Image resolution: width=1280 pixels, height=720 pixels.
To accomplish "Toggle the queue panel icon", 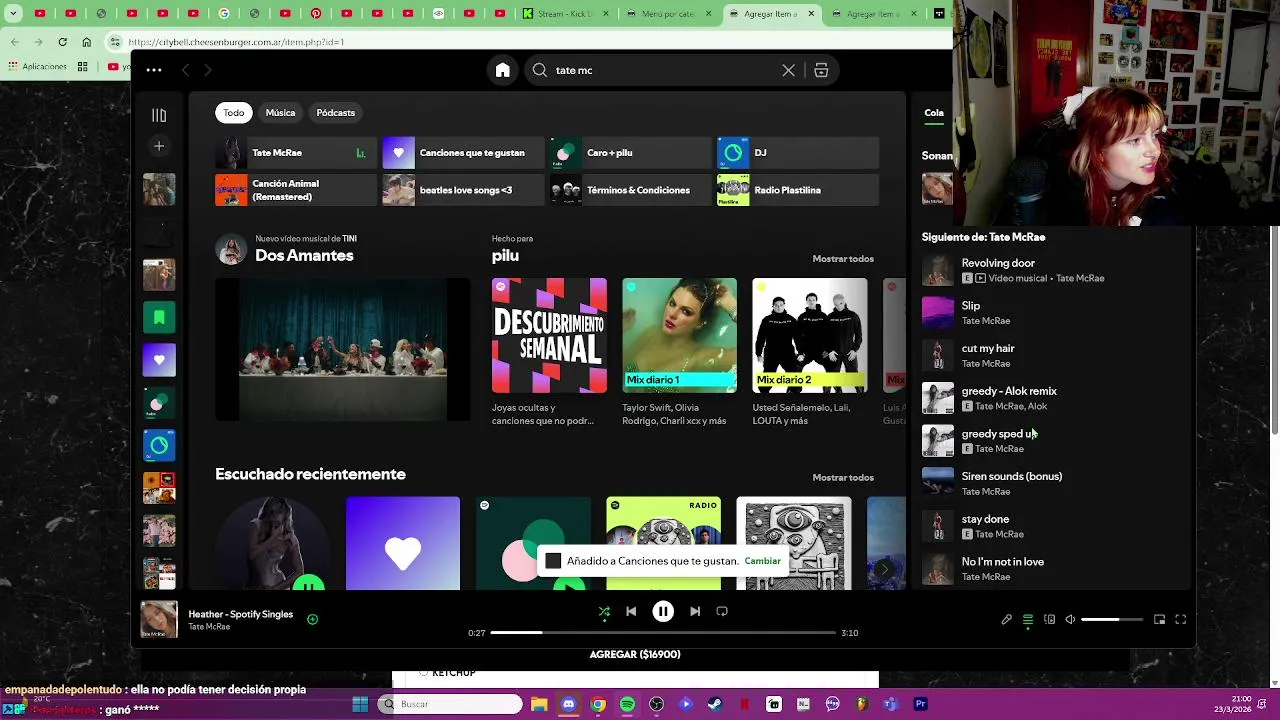I will coord(1028,620).
